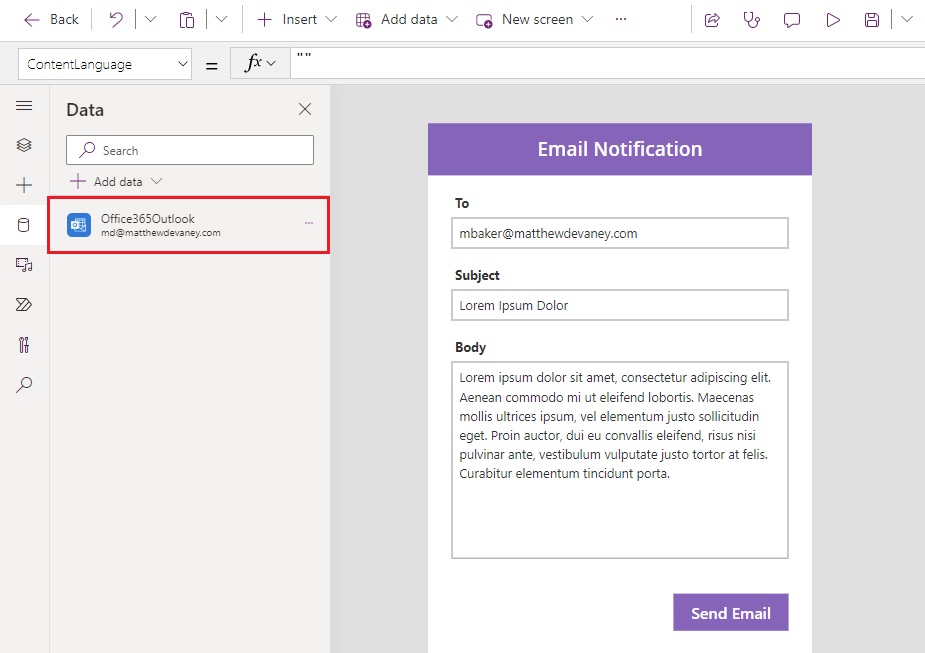925x653 pixels.
Task: Preview the app with Play
Action: point(832,19)
